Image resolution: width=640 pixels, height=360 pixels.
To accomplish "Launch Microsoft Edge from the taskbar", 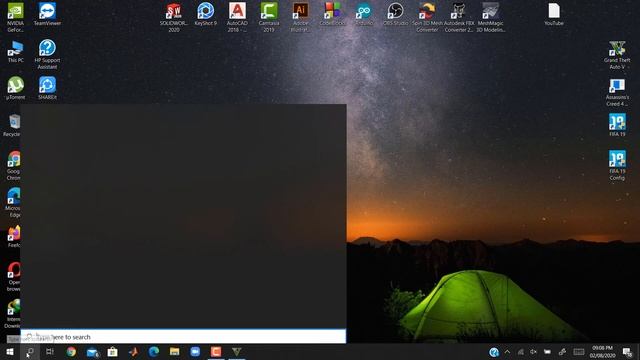I will point(154,352).
